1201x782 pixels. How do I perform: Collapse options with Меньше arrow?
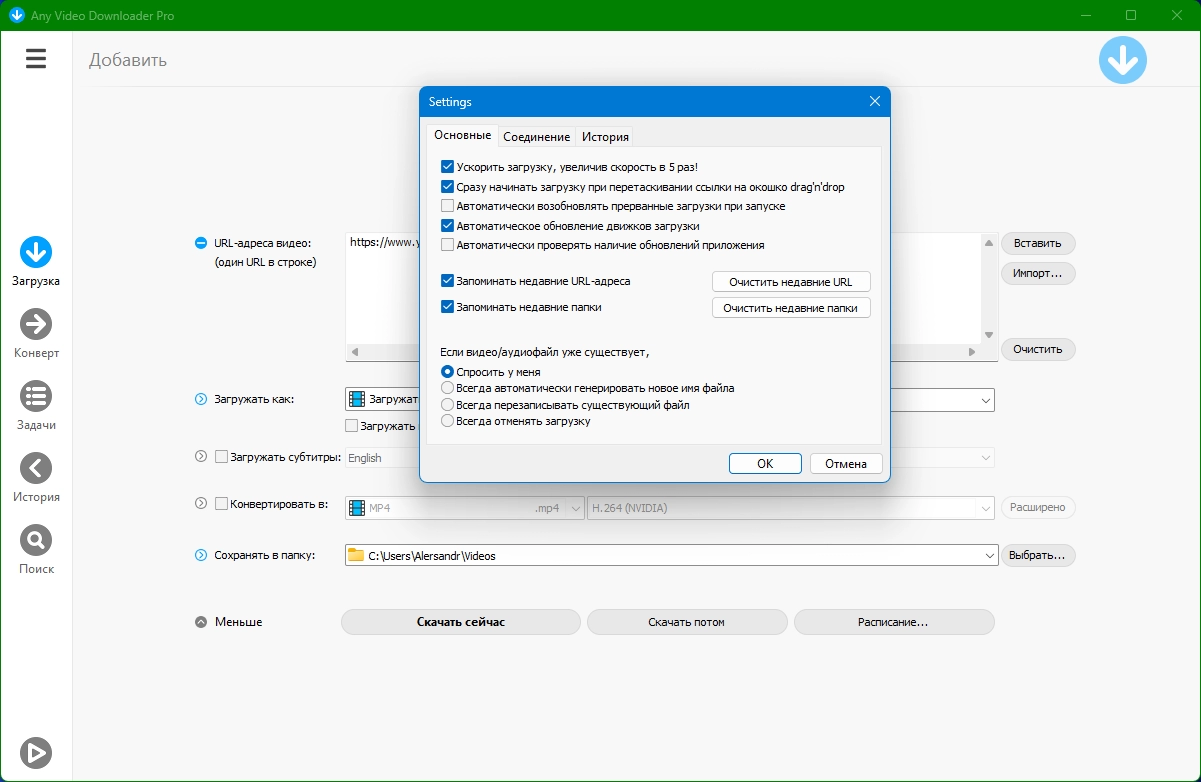(200, 622)
